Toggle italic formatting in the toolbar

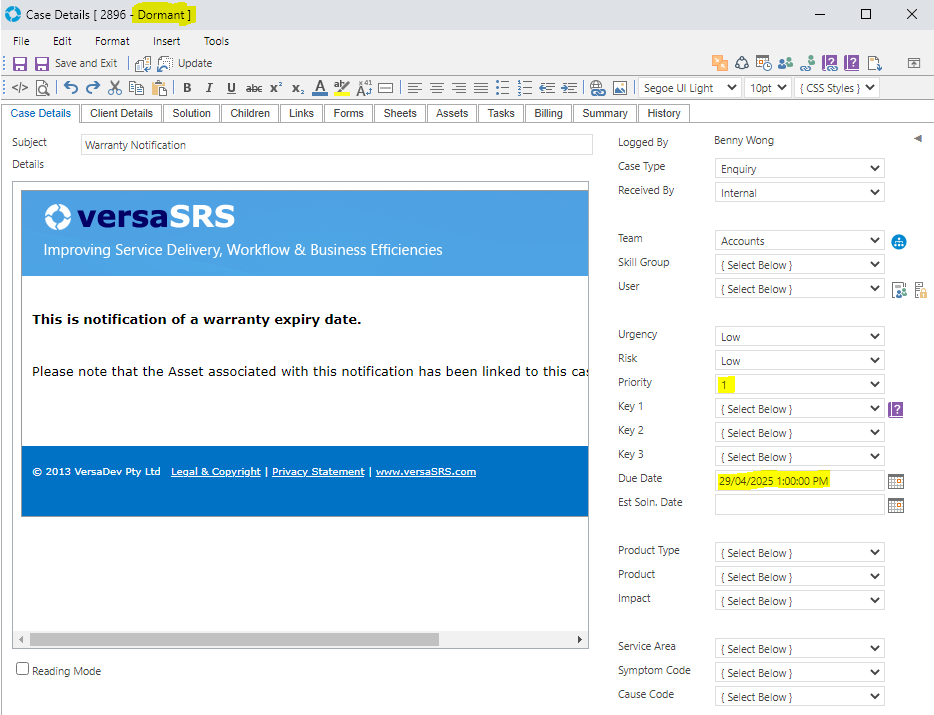click(x=209, y=88)
